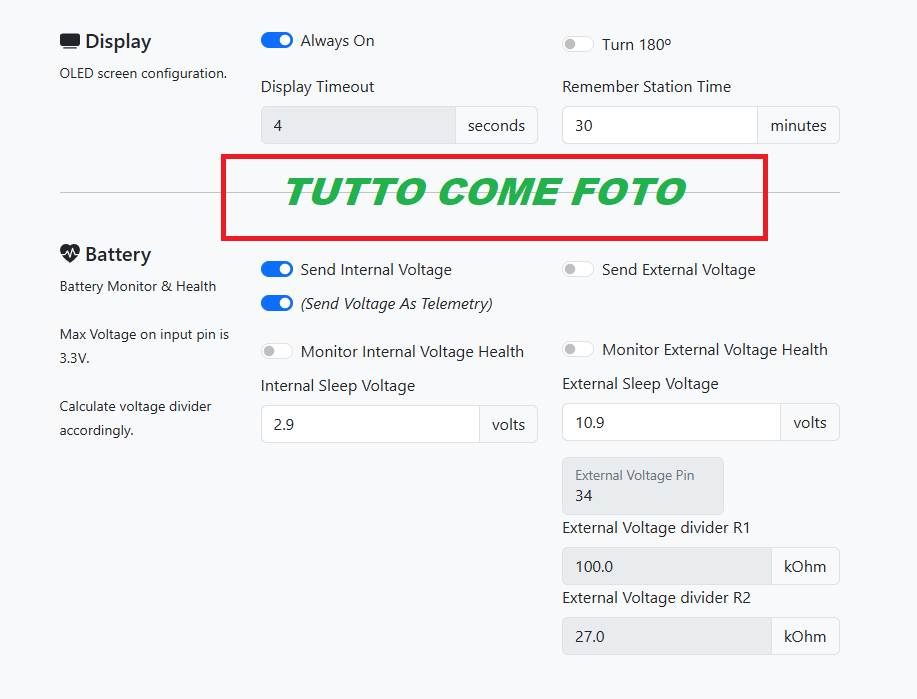Toggle Send Voltage As Telemetry off
The image size is (917, 699).
(x=277, y=303)
